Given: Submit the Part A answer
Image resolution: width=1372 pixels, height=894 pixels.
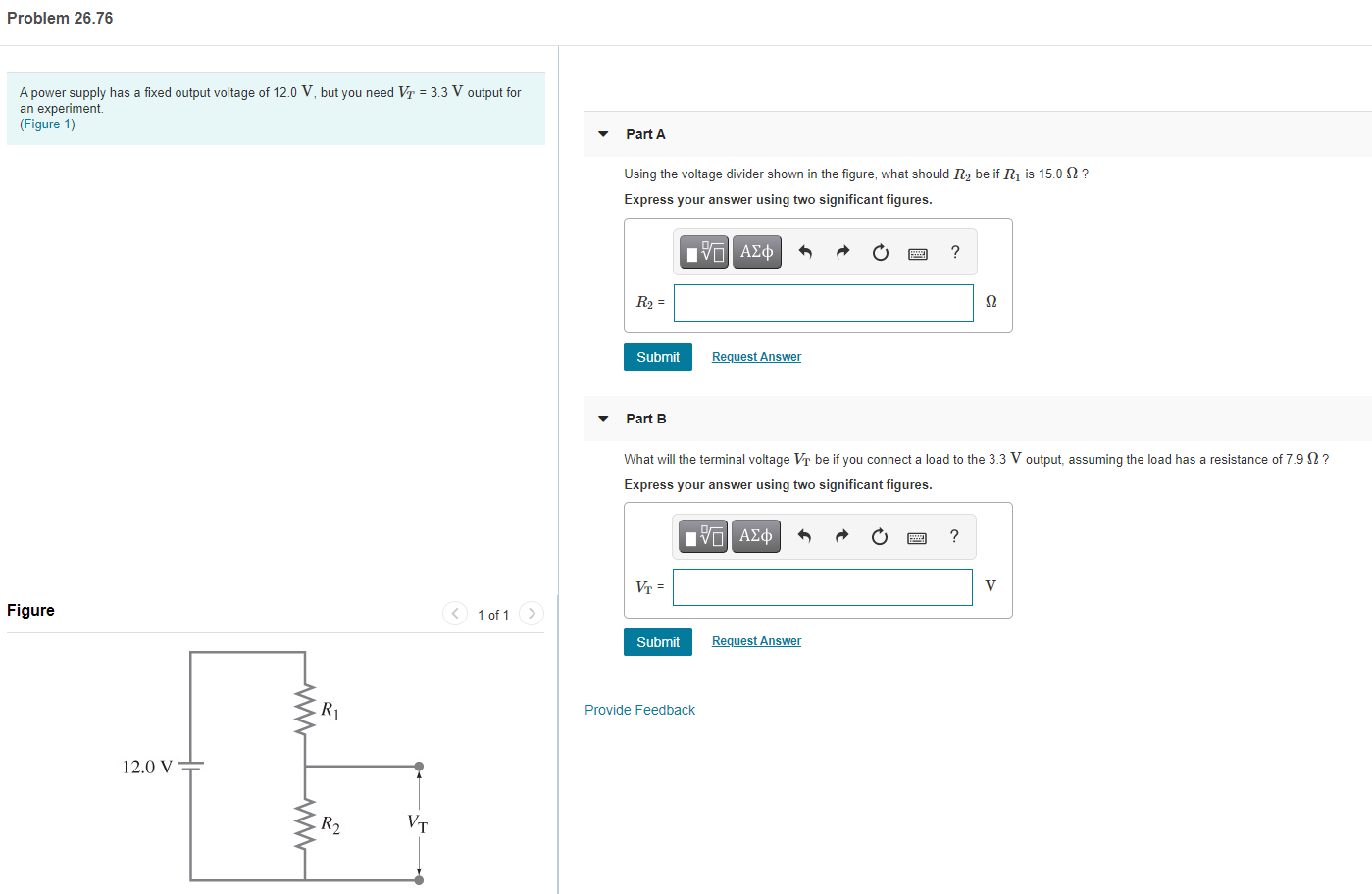Looking at the screenshot, I should coord(658,357).
